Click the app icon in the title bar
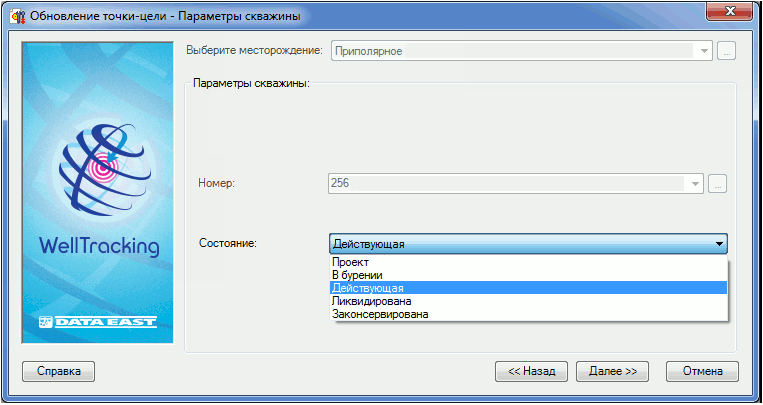 17,15
